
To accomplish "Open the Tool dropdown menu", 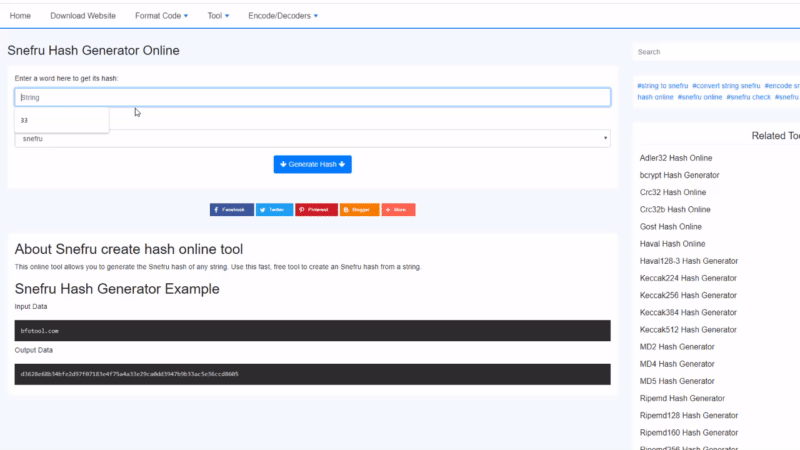I will (x=218, y=16).
